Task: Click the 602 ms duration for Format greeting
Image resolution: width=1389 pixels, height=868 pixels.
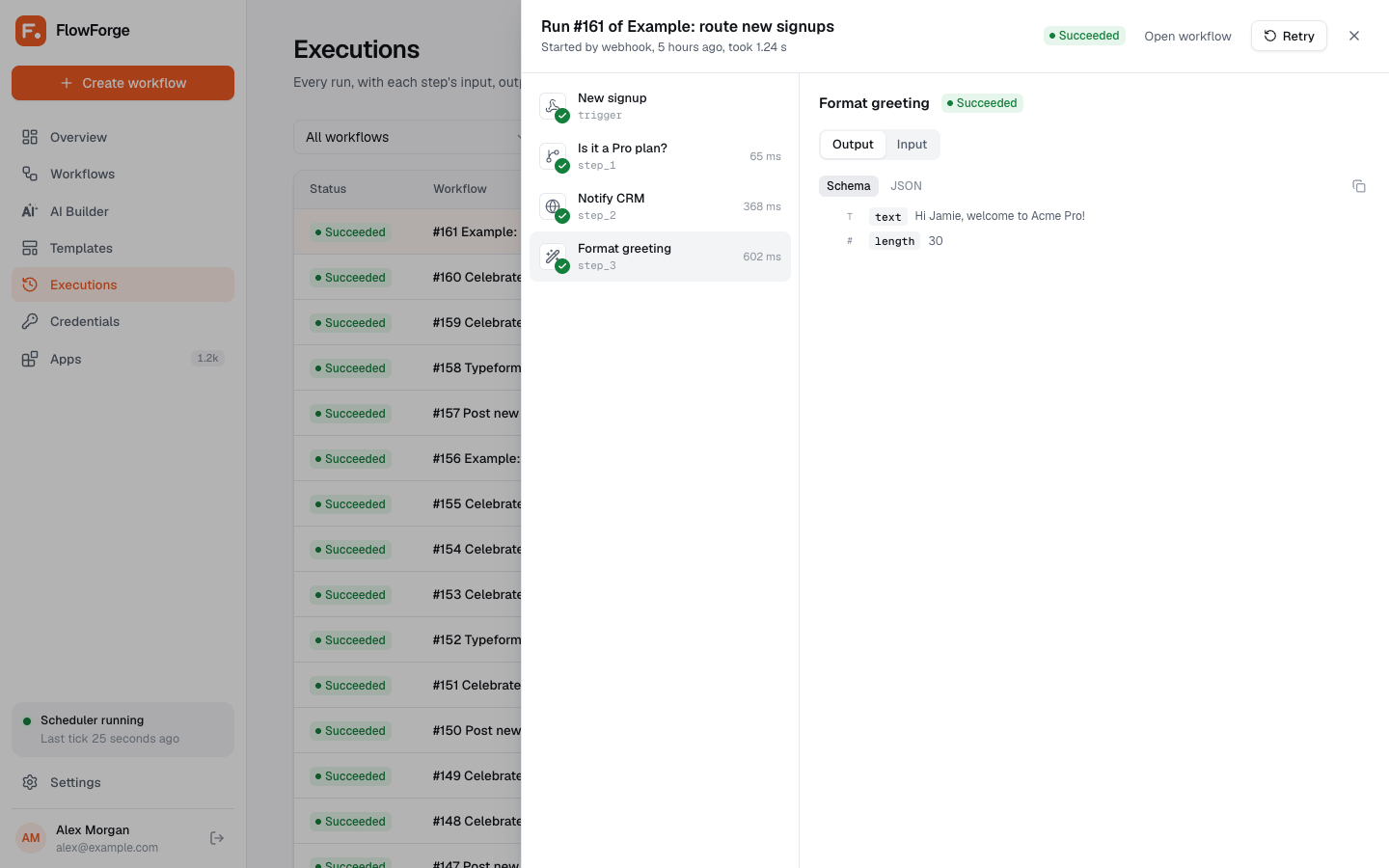Action: 762,257
